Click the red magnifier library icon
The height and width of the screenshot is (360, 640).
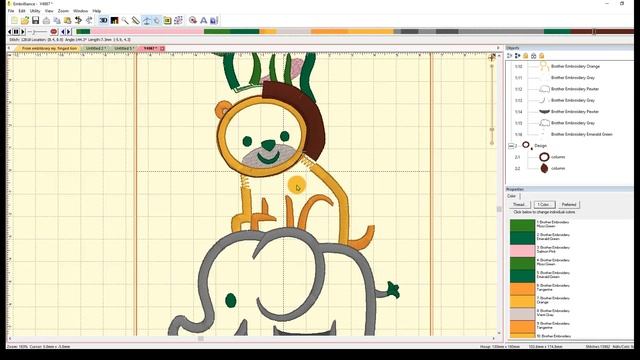click(x=193, y=20)
